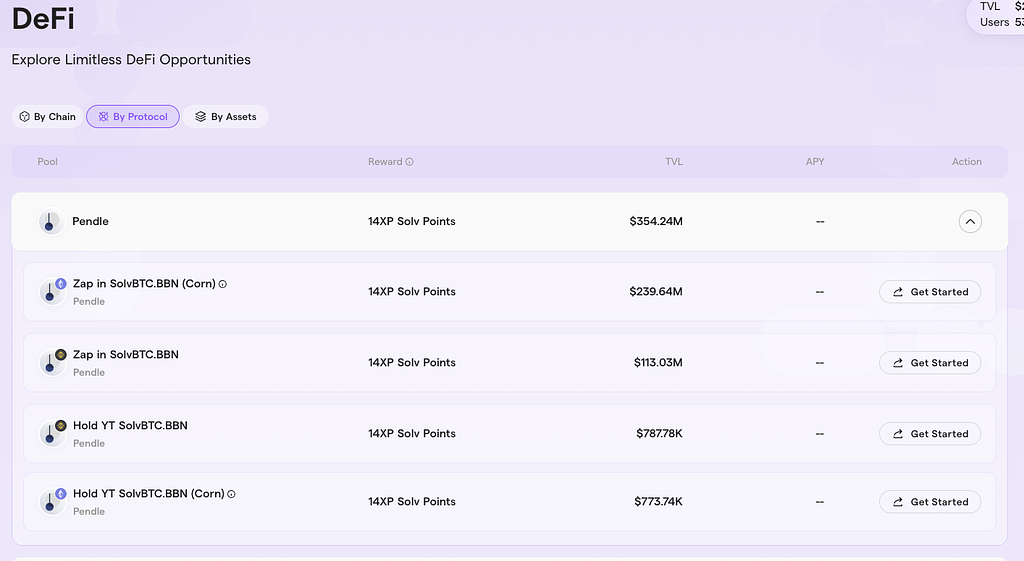
Task: Click the Zap in SolvBTC.BBN (Corn) pool icon
Action: coord(51,292)
